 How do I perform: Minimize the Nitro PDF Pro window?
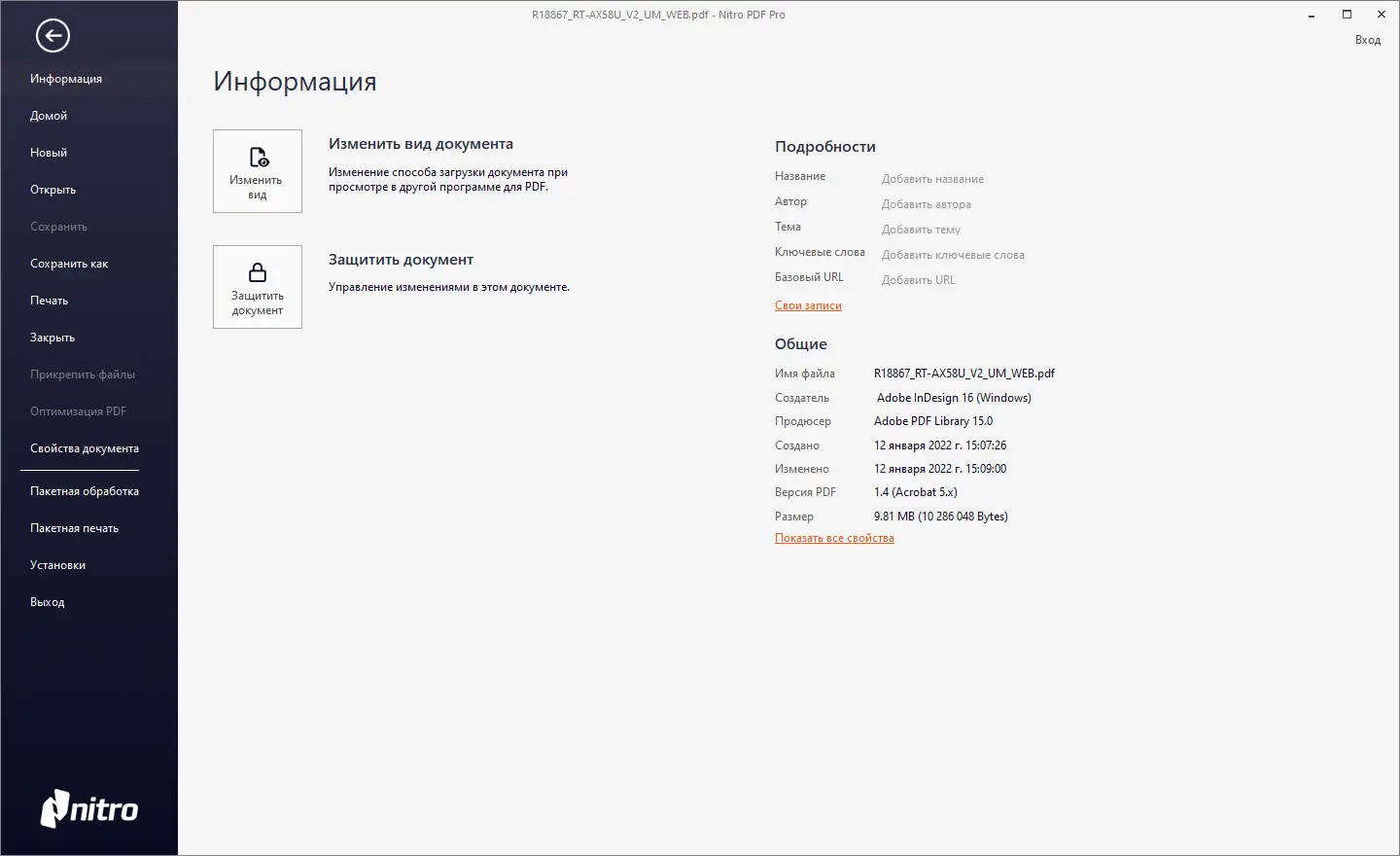coord(1312,15)
